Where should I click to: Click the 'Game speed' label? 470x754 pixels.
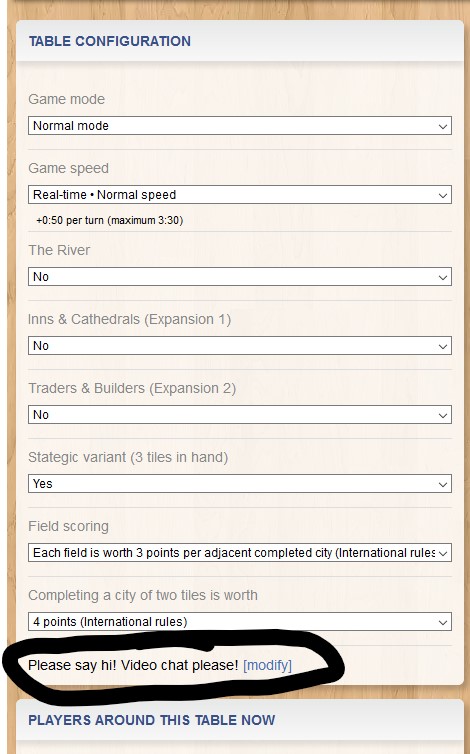(x=68, y=169)
